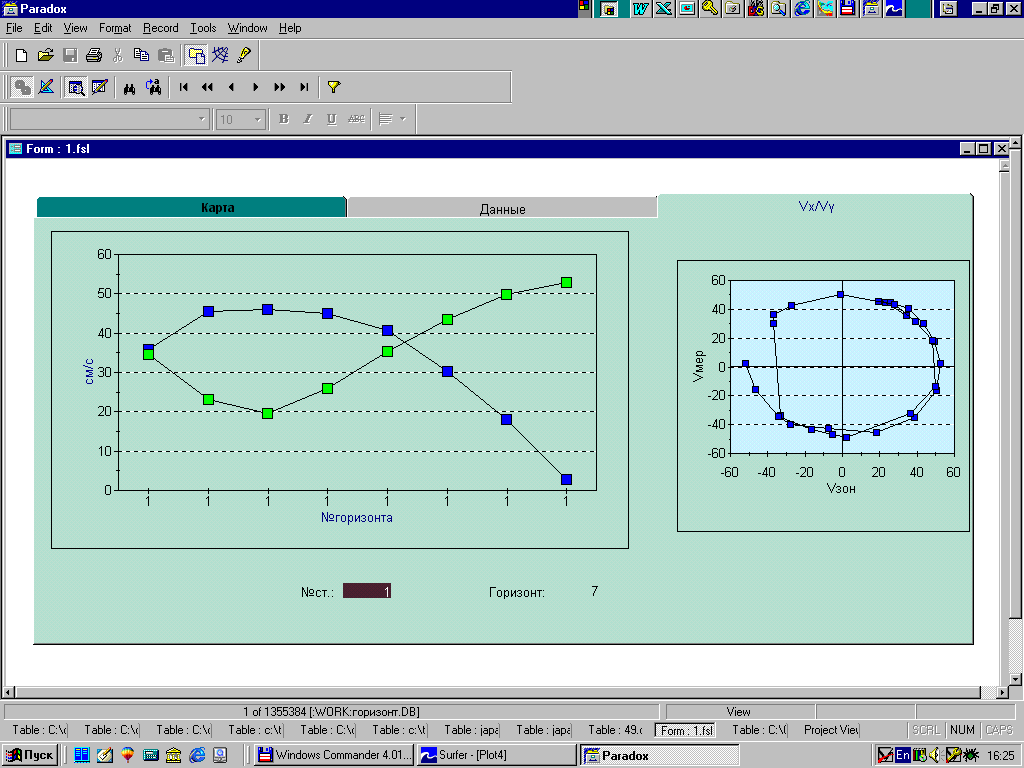Expand the font name dropdown
1024x768 pixels.
tap(201, 119)
